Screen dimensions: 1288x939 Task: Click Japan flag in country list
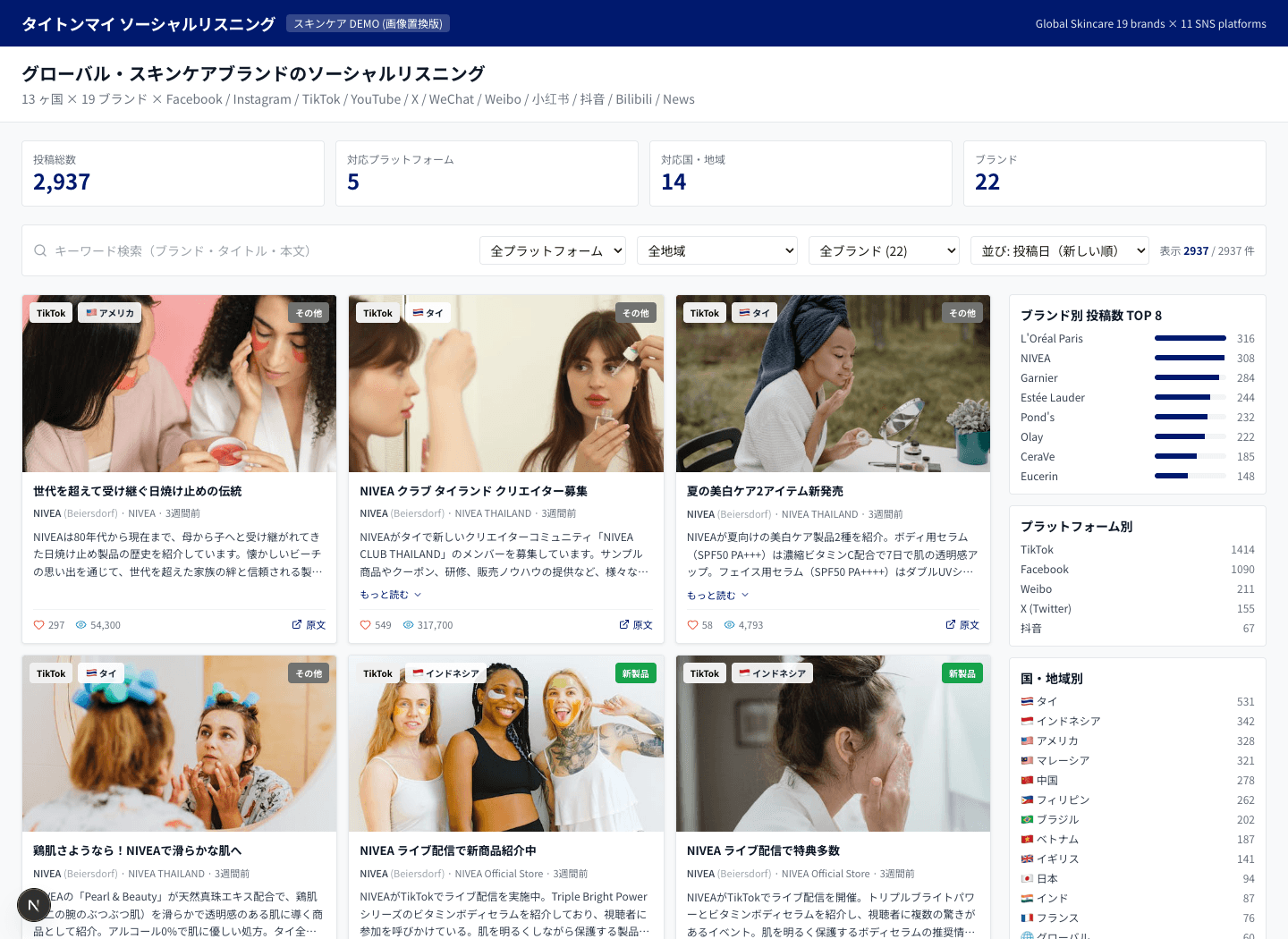1027,879
